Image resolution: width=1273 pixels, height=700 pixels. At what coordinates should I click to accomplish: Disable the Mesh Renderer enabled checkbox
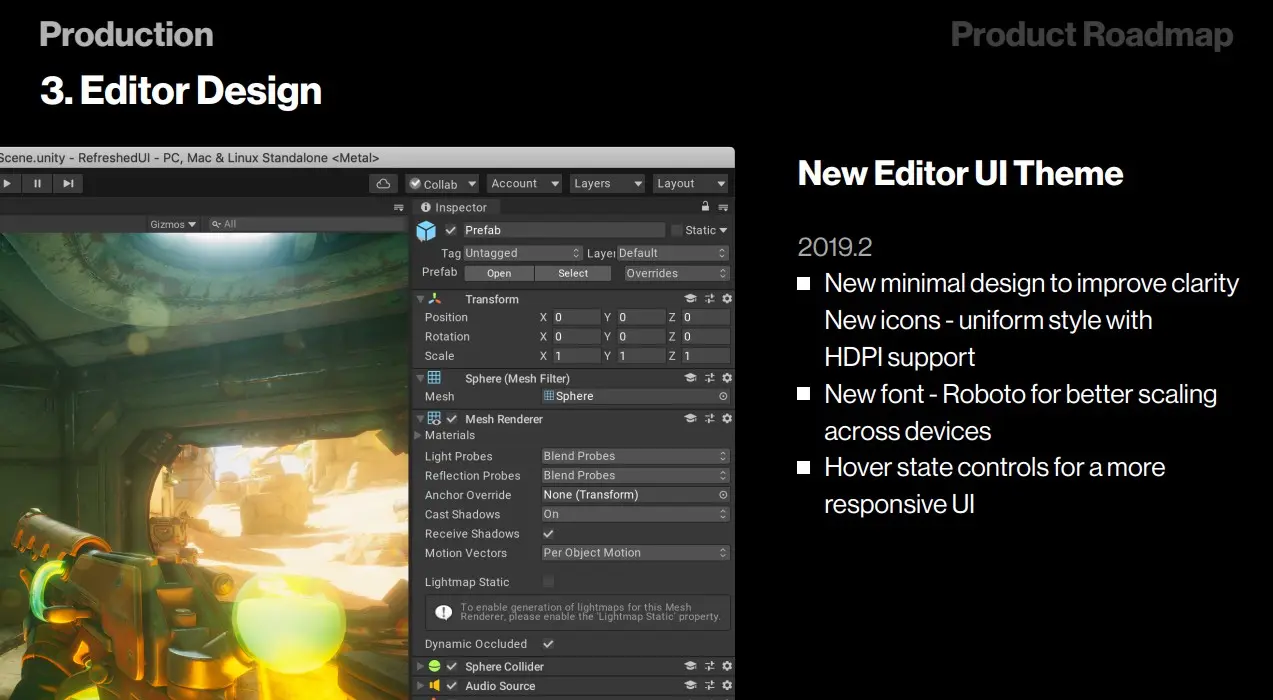[x=452, y=419]
